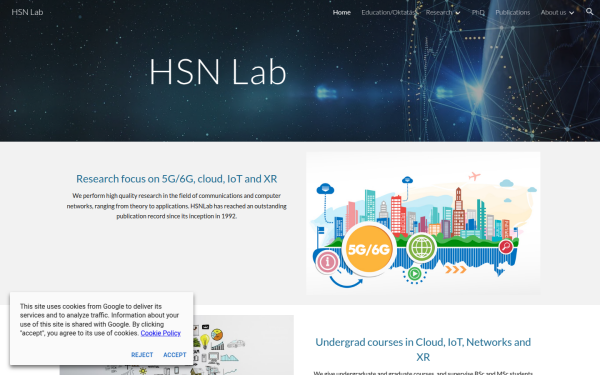Open the About us nav item
The width and height of the screenshot is (600, 375).
pyautogui.click(x=553, y=12)
